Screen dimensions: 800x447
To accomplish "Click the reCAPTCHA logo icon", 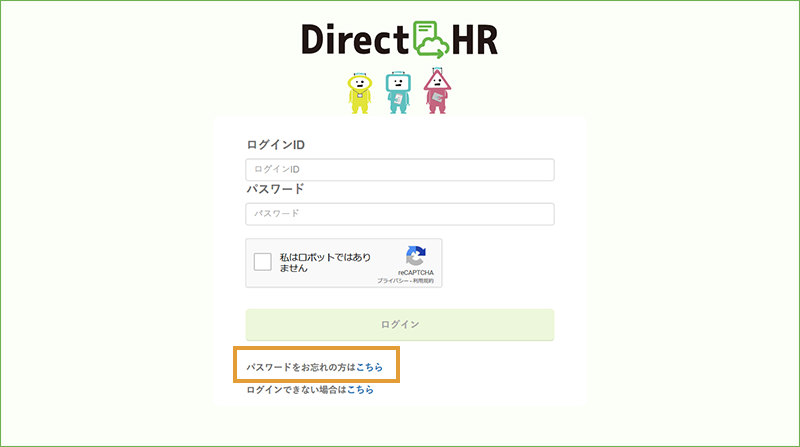I will pyautogui.click(x=416, y=256).
